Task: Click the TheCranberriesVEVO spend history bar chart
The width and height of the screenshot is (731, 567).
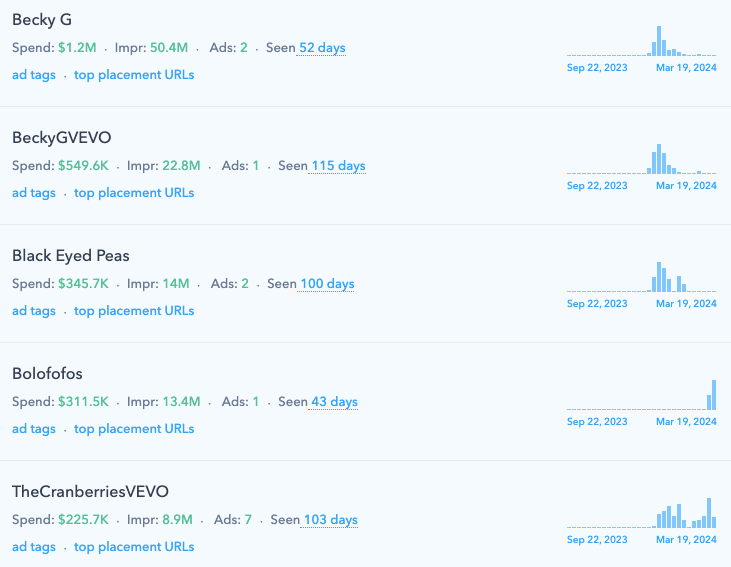Action: coord(641,513)
